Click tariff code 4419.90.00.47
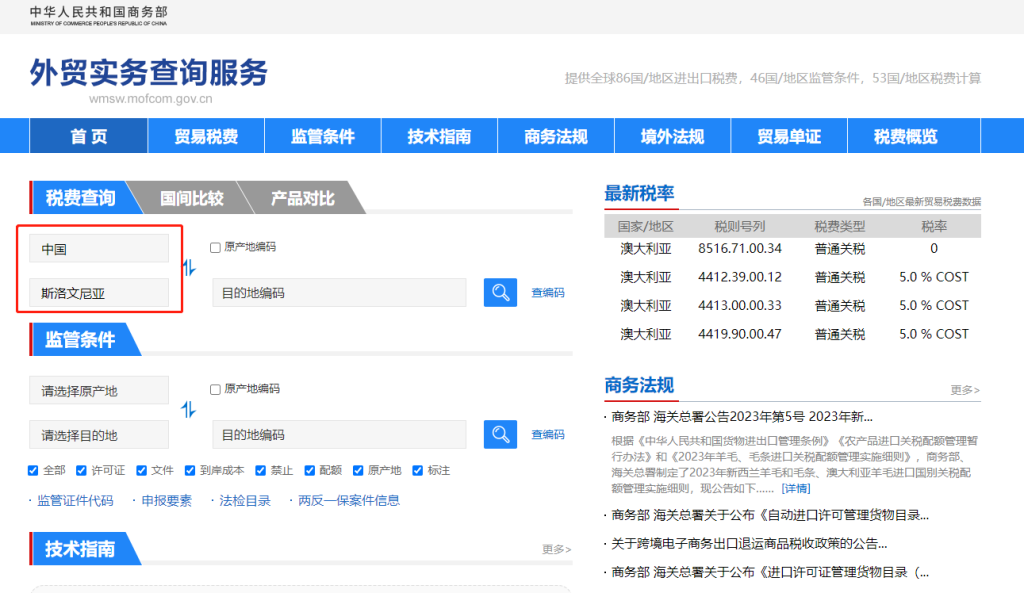The image size is (1024, 593). 739,334
